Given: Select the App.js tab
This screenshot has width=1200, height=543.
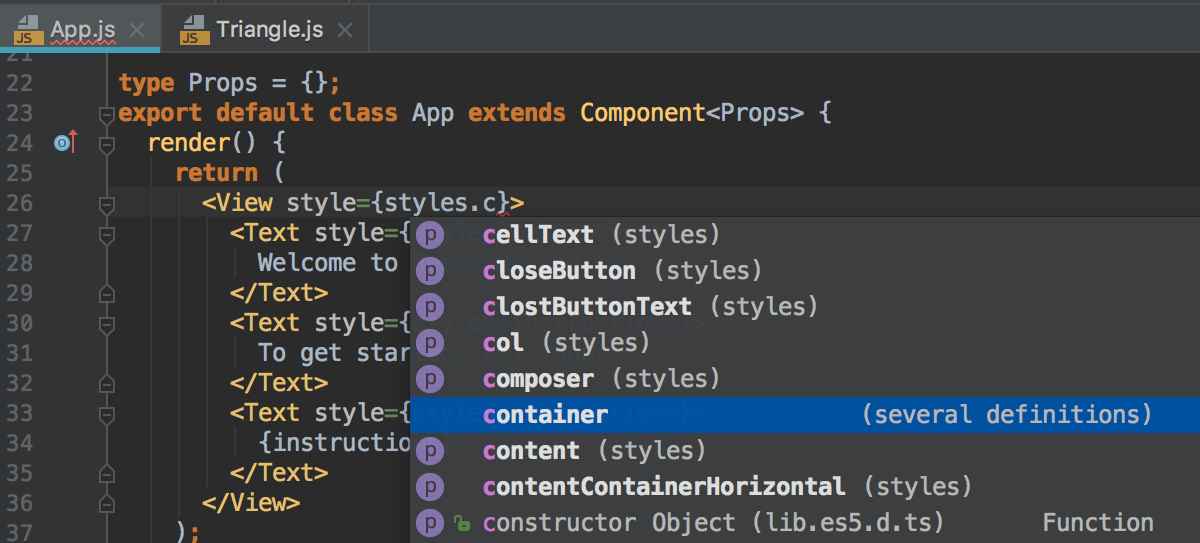Looking at the screenshot, I should [82, 29].
